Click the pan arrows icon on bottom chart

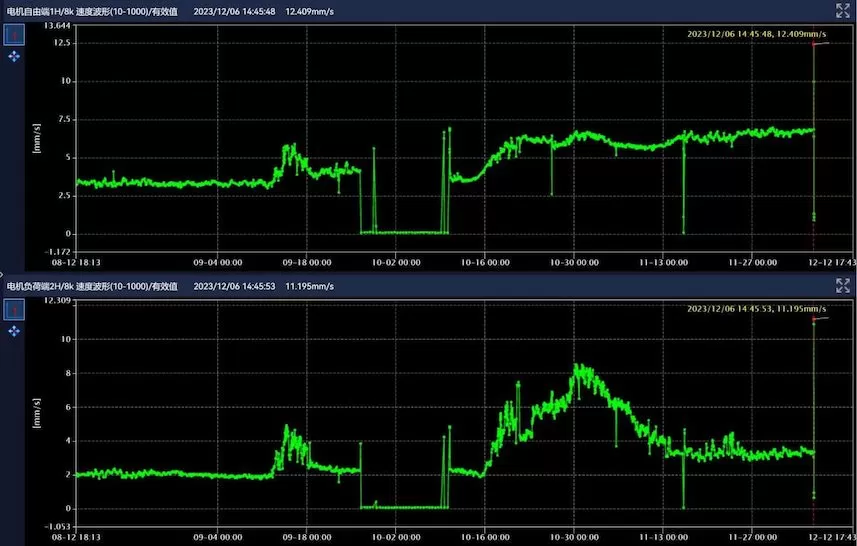click(x=14, y=331)
